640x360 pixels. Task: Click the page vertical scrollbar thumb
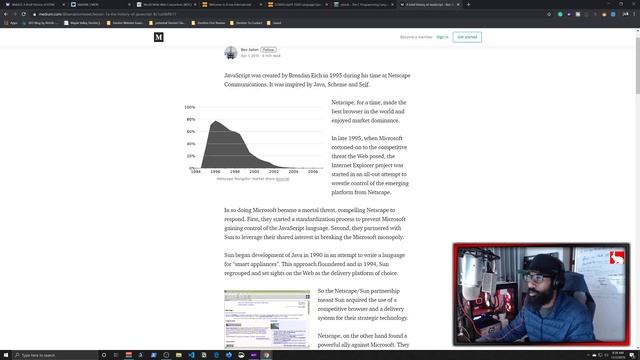pyautogui.click(x=638, y=65)
